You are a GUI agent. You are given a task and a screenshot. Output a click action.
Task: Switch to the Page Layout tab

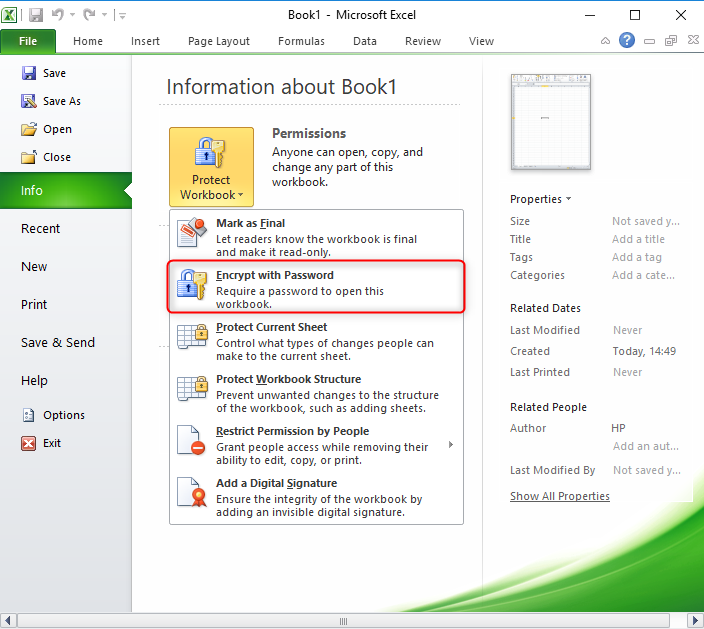click(219, 41)
